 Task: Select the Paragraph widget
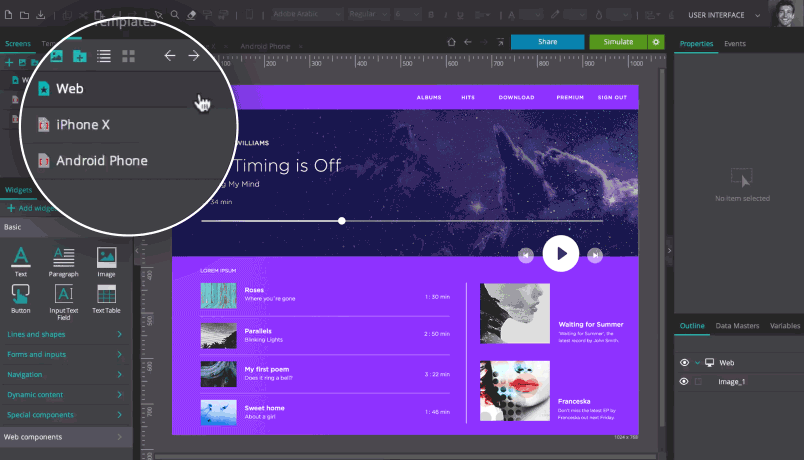pos(64,262)
